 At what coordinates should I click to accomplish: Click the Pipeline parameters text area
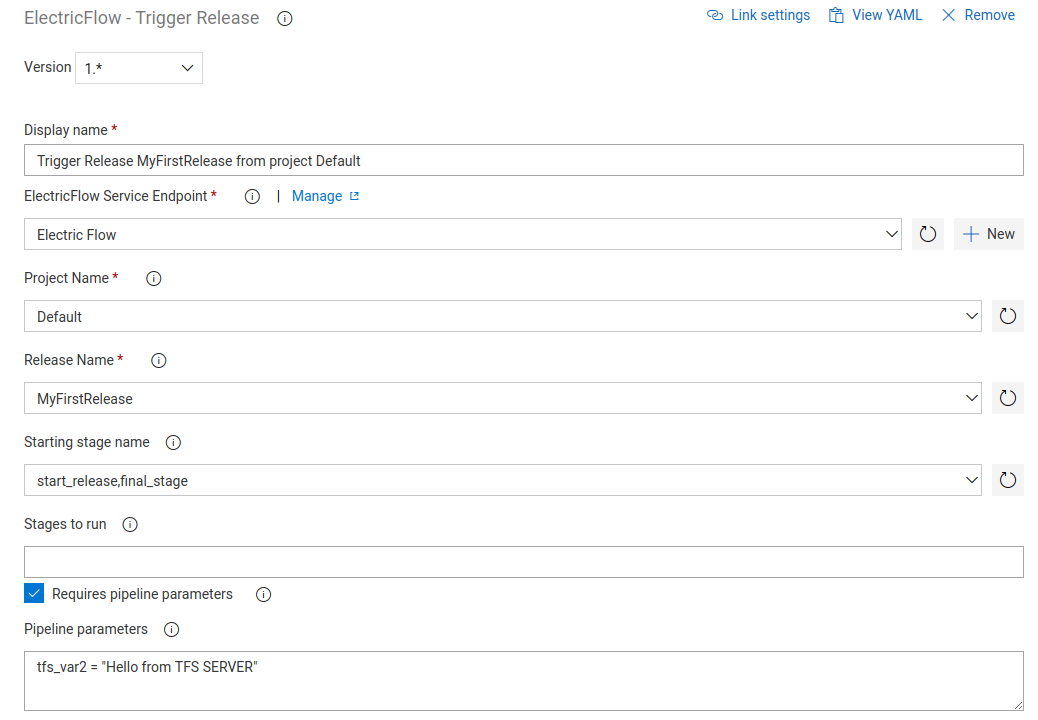(x=524, y=681)
